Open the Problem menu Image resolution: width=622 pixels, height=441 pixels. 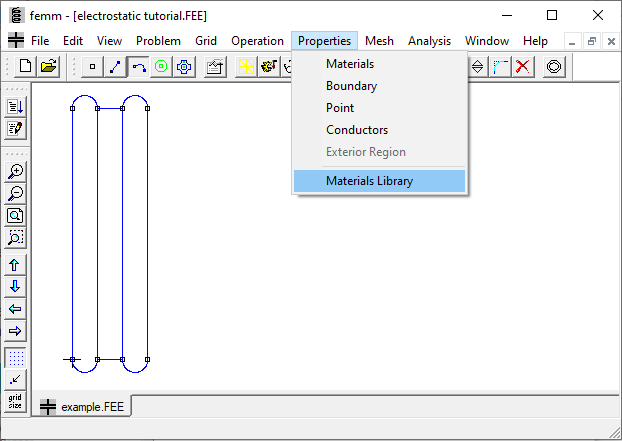158,41
